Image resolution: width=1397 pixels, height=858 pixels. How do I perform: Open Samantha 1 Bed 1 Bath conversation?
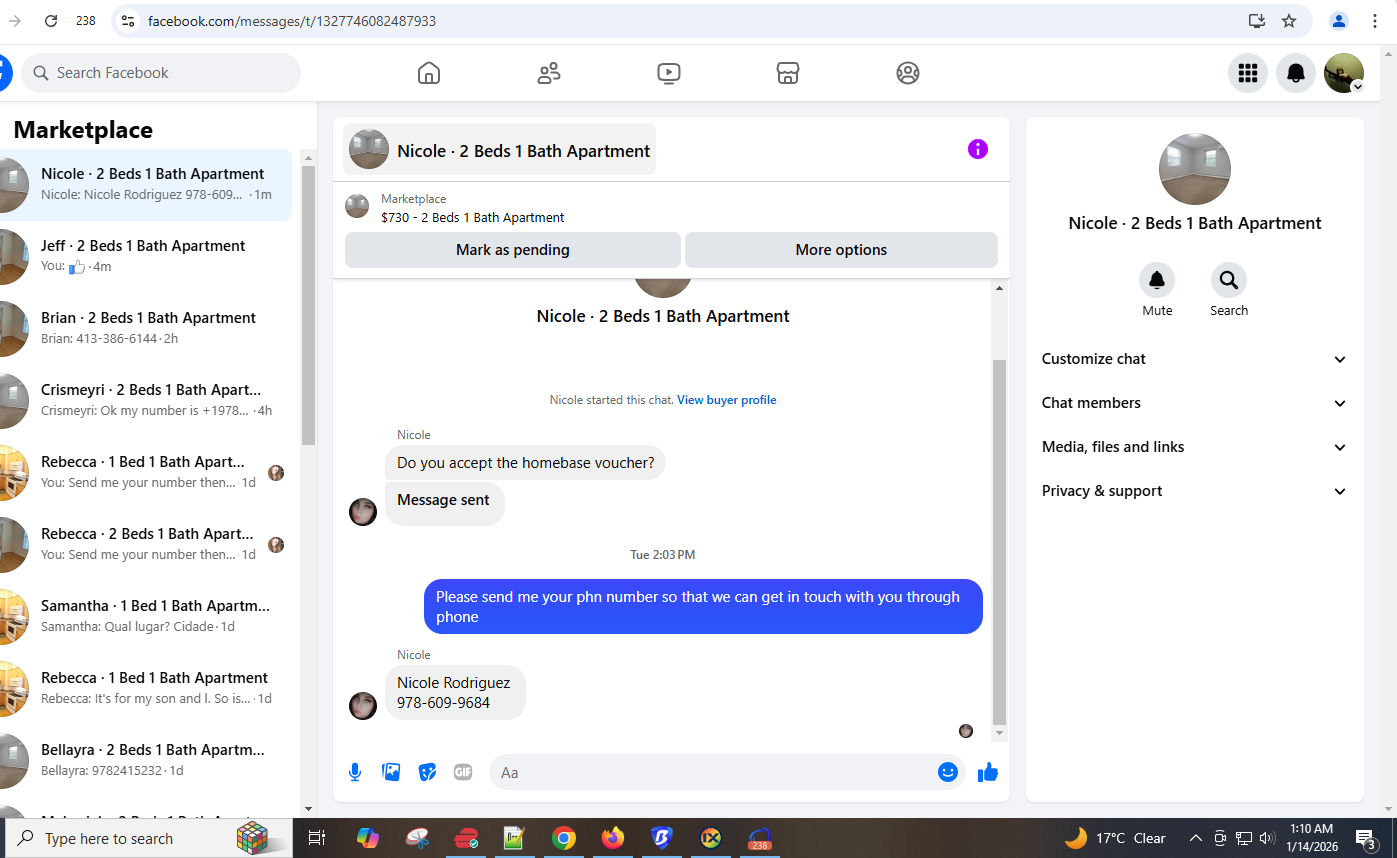[x=146, y=616]
